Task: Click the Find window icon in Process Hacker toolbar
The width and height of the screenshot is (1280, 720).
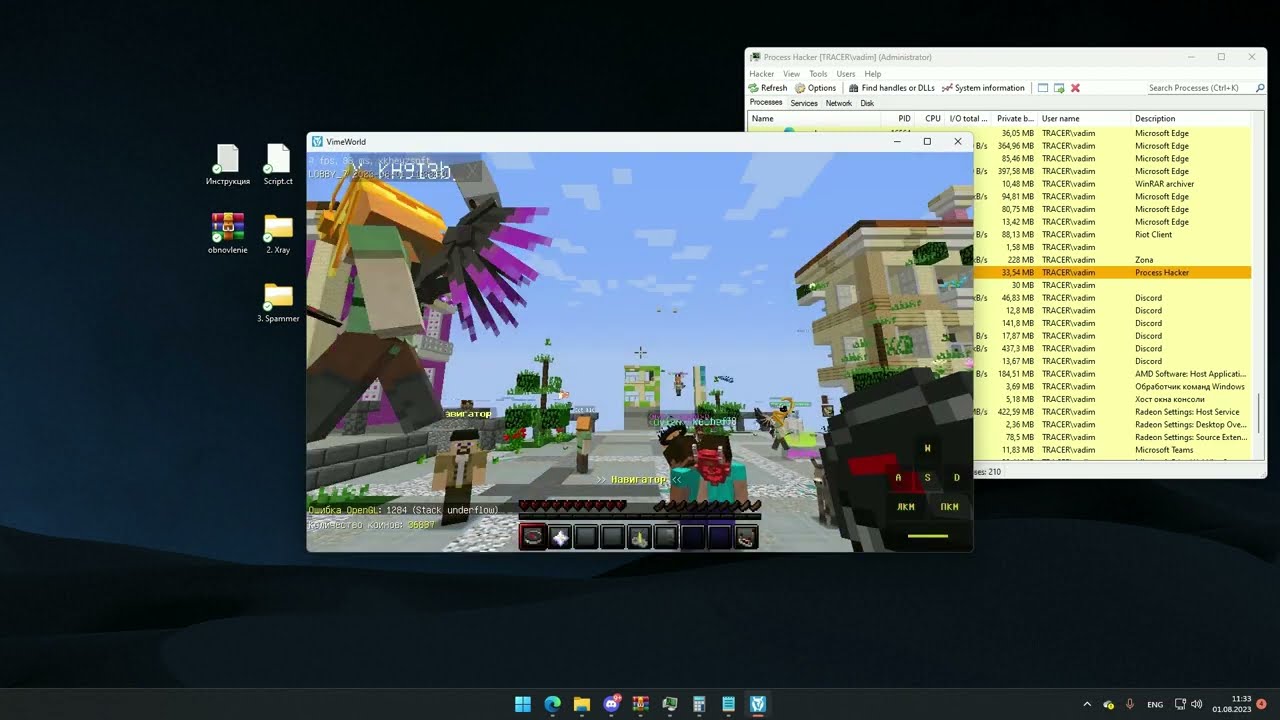Action: (1043, 88)
